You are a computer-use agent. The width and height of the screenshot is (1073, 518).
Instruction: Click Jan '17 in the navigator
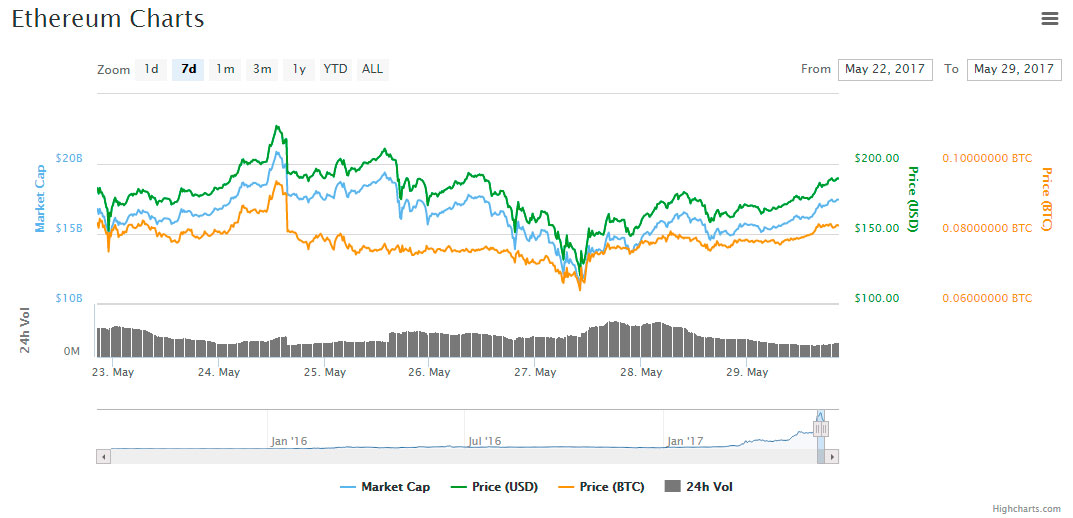pyautogui.click(x=684, y=441)
